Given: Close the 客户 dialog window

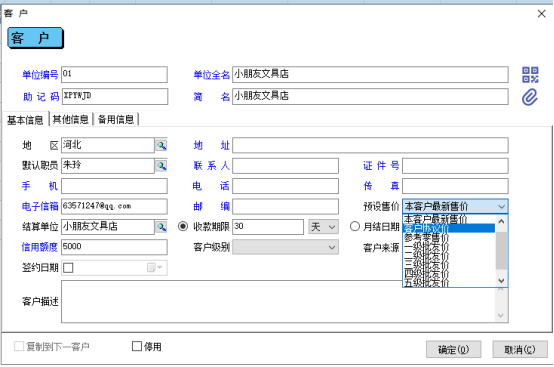Looking at the screenshot, I should point(542,14).
